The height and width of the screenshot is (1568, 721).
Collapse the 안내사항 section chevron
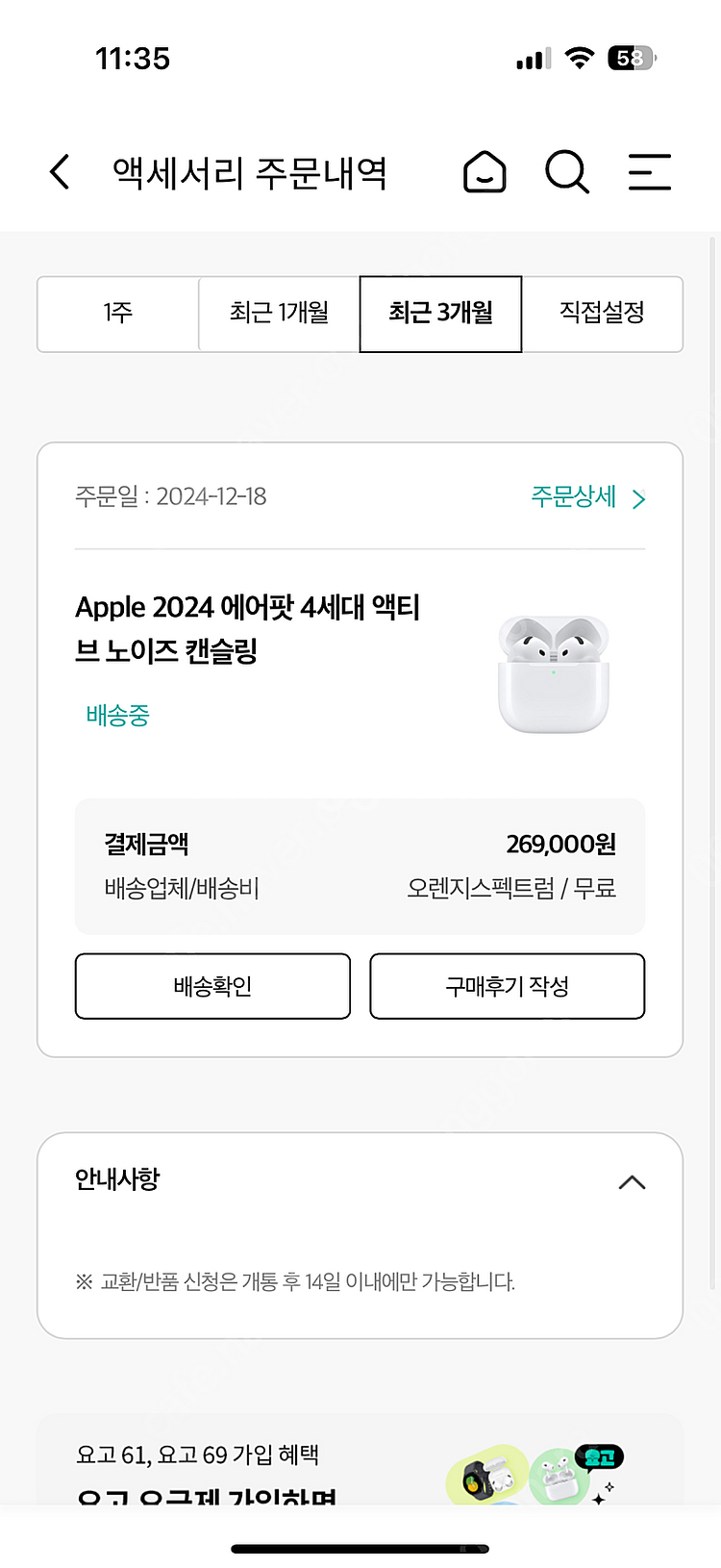[632, 1182]
